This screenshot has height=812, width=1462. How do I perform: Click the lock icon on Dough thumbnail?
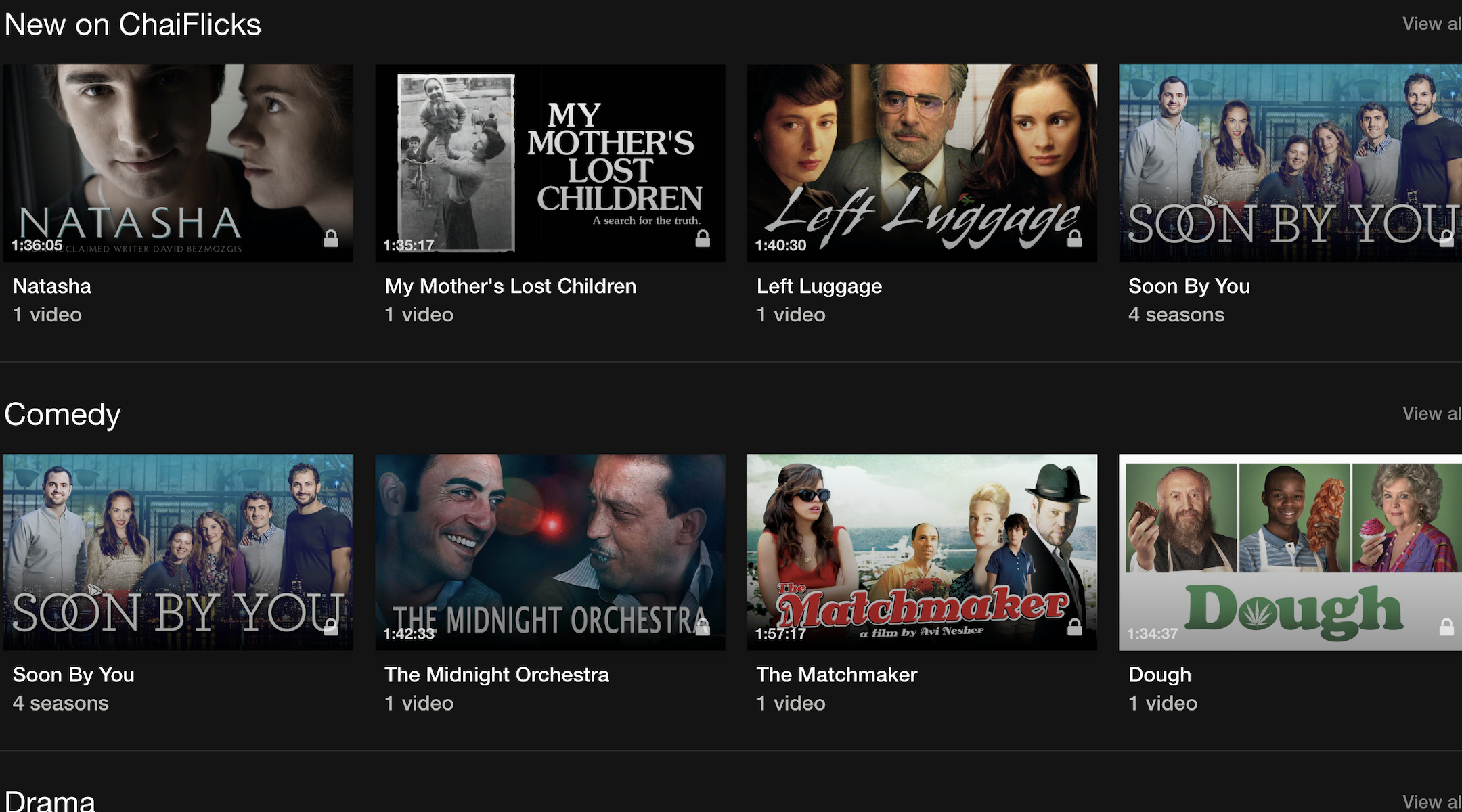1446,628
